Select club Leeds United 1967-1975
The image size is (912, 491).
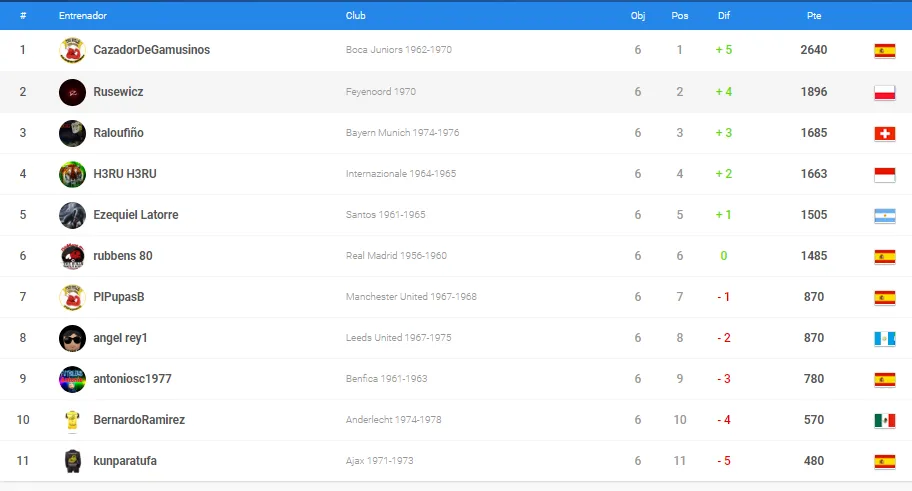coord(398,337)
